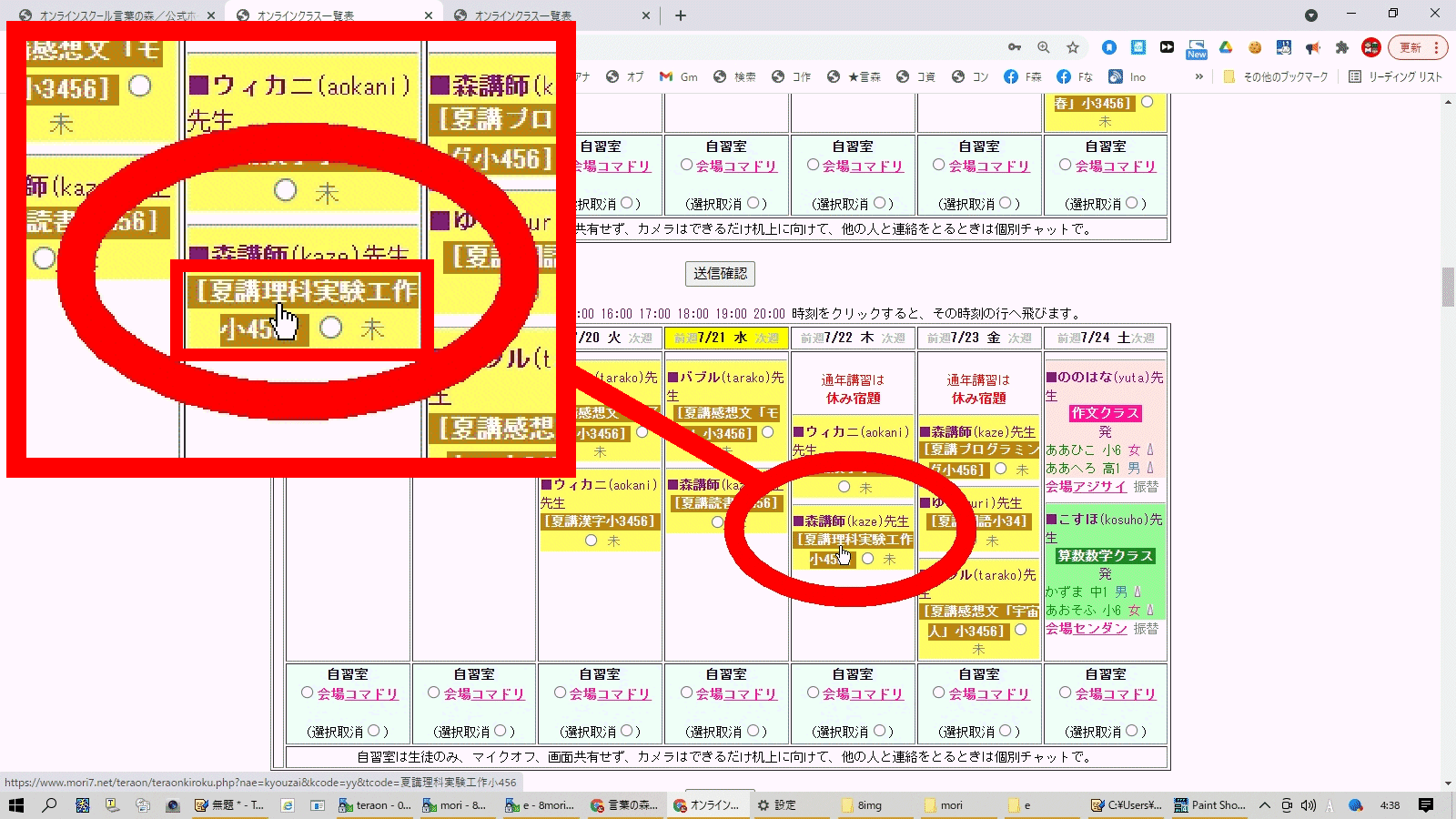Open the Facebook 'Fな' bookmark

(1074, 77)
